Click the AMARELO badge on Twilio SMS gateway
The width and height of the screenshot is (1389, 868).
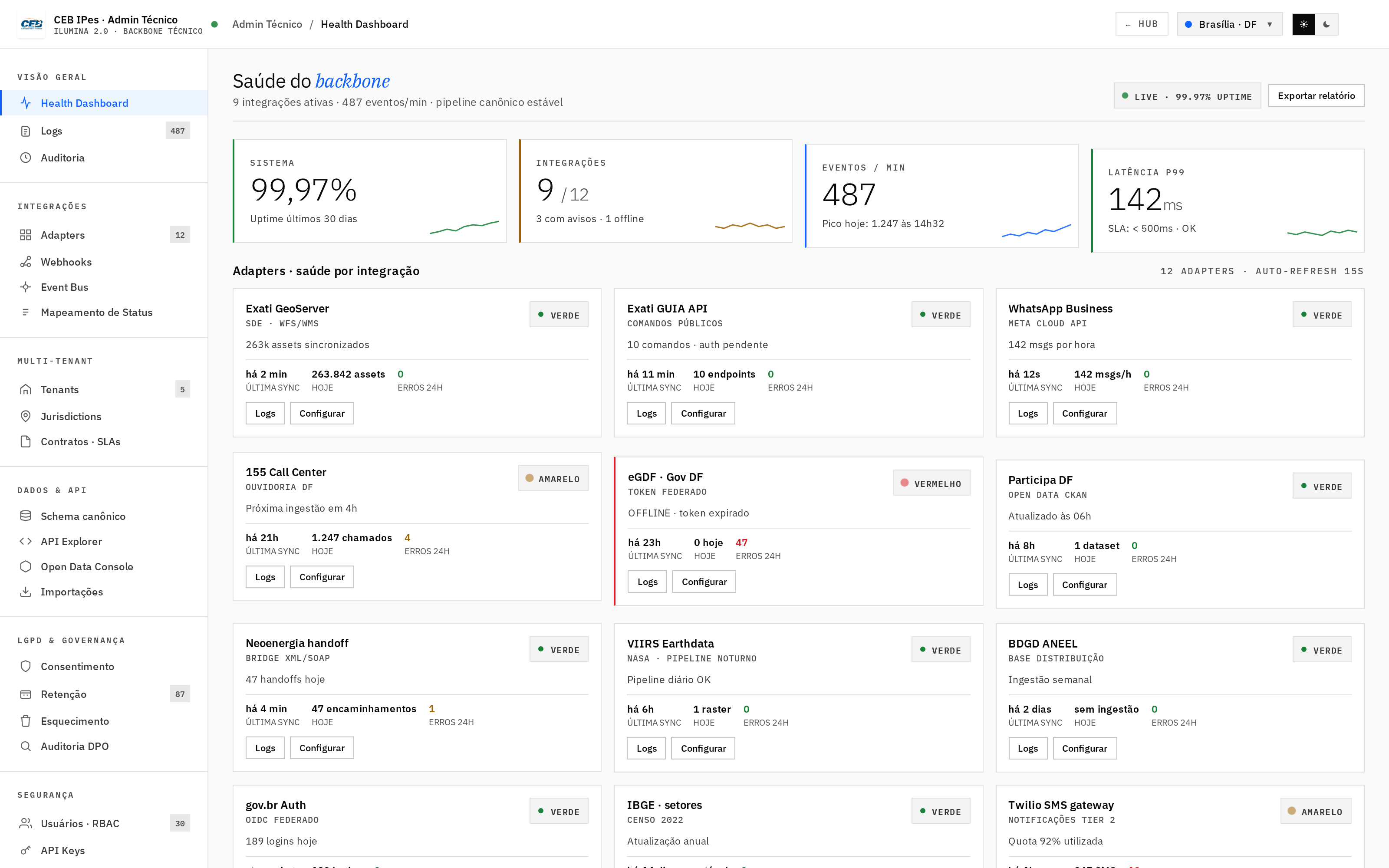pos(1316,811)
